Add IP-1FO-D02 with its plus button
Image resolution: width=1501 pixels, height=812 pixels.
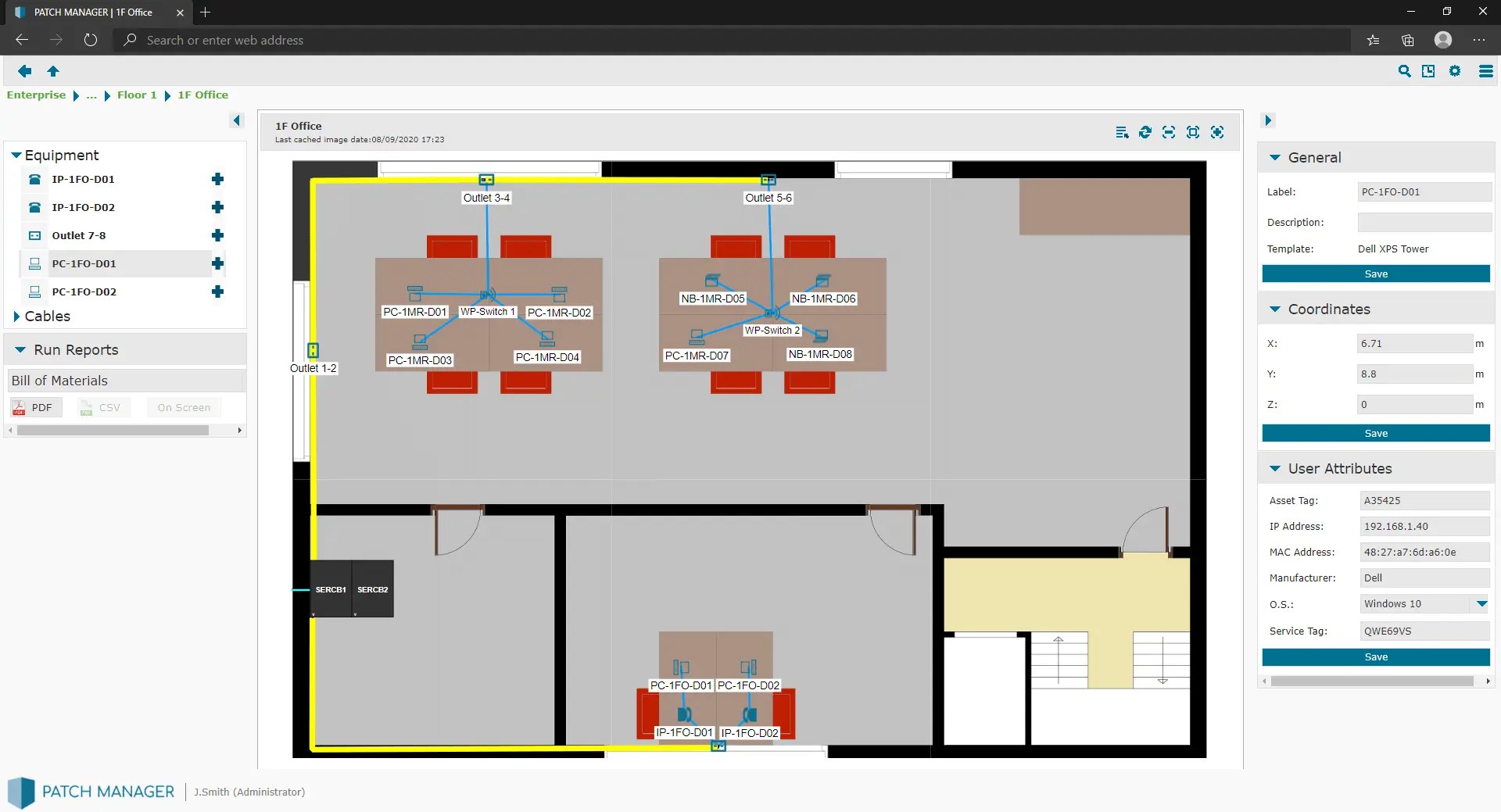click(x=217, y=207)
